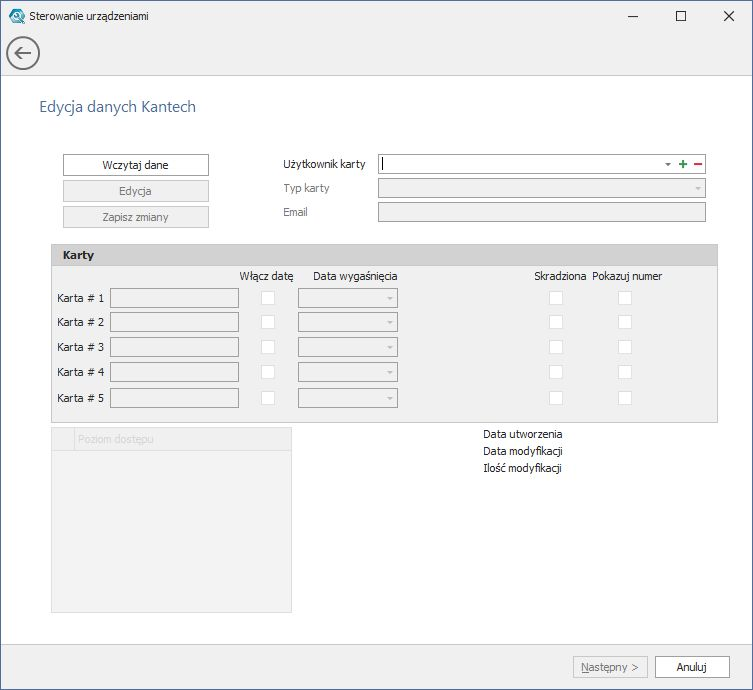Toggle Włącz datę checkbox for Karta # 5
The width and height of the screenshot is (753, 690).
[x=268, y=398]
